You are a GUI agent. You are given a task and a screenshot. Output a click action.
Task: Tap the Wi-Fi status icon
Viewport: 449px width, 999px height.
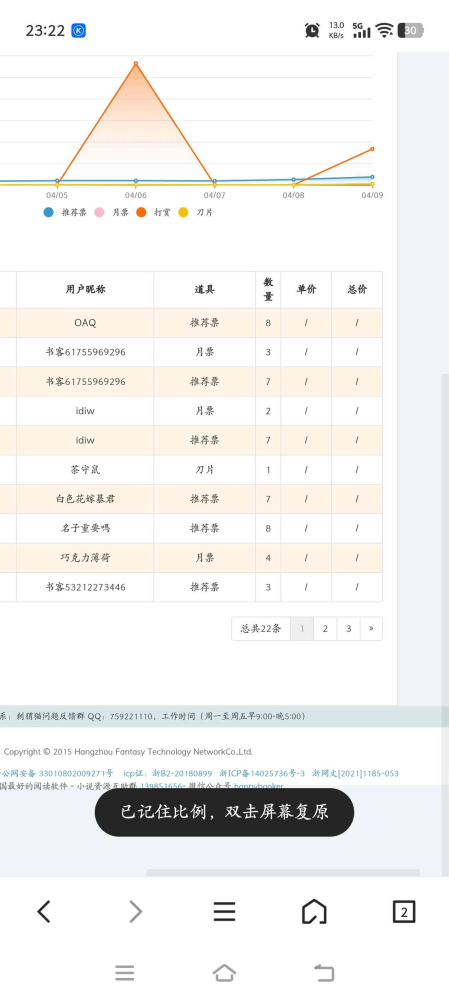384,30
